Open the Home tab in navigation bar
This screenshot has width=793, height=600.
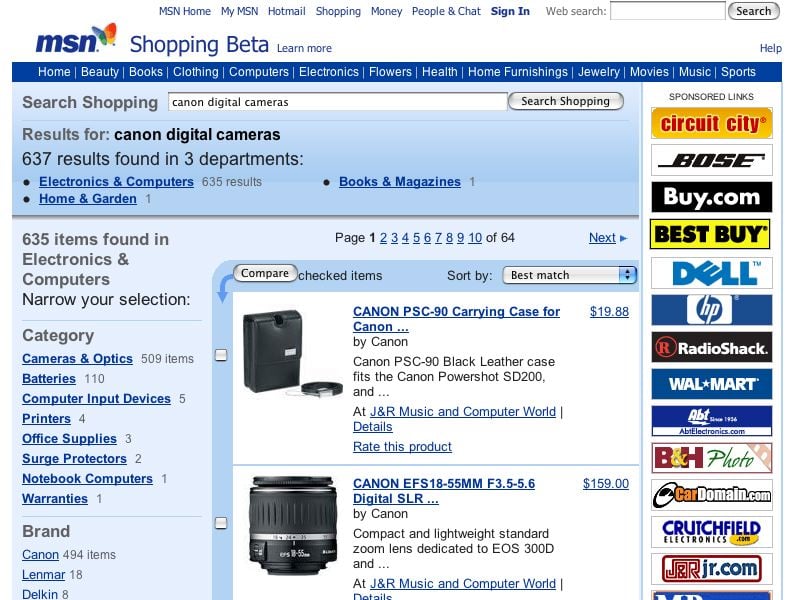tap(54, 72)
